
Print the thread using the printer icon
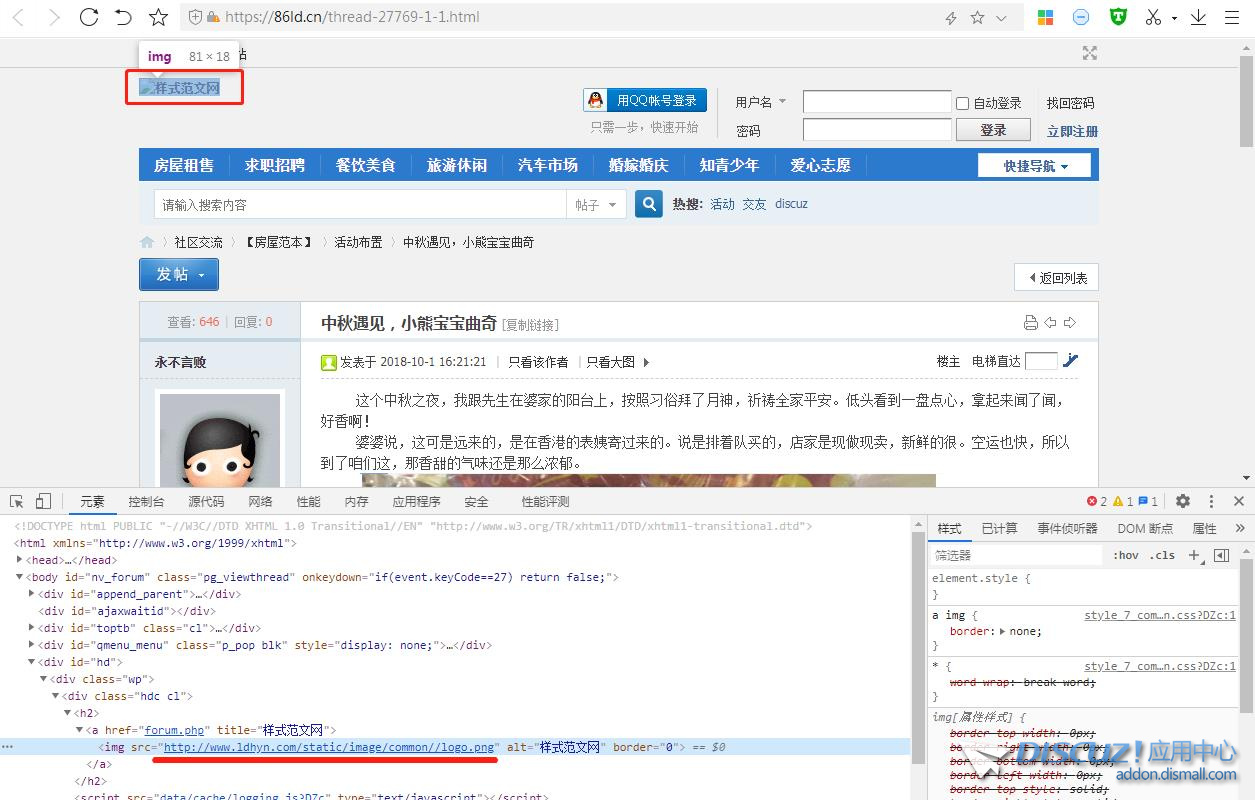click(1031, 323)
